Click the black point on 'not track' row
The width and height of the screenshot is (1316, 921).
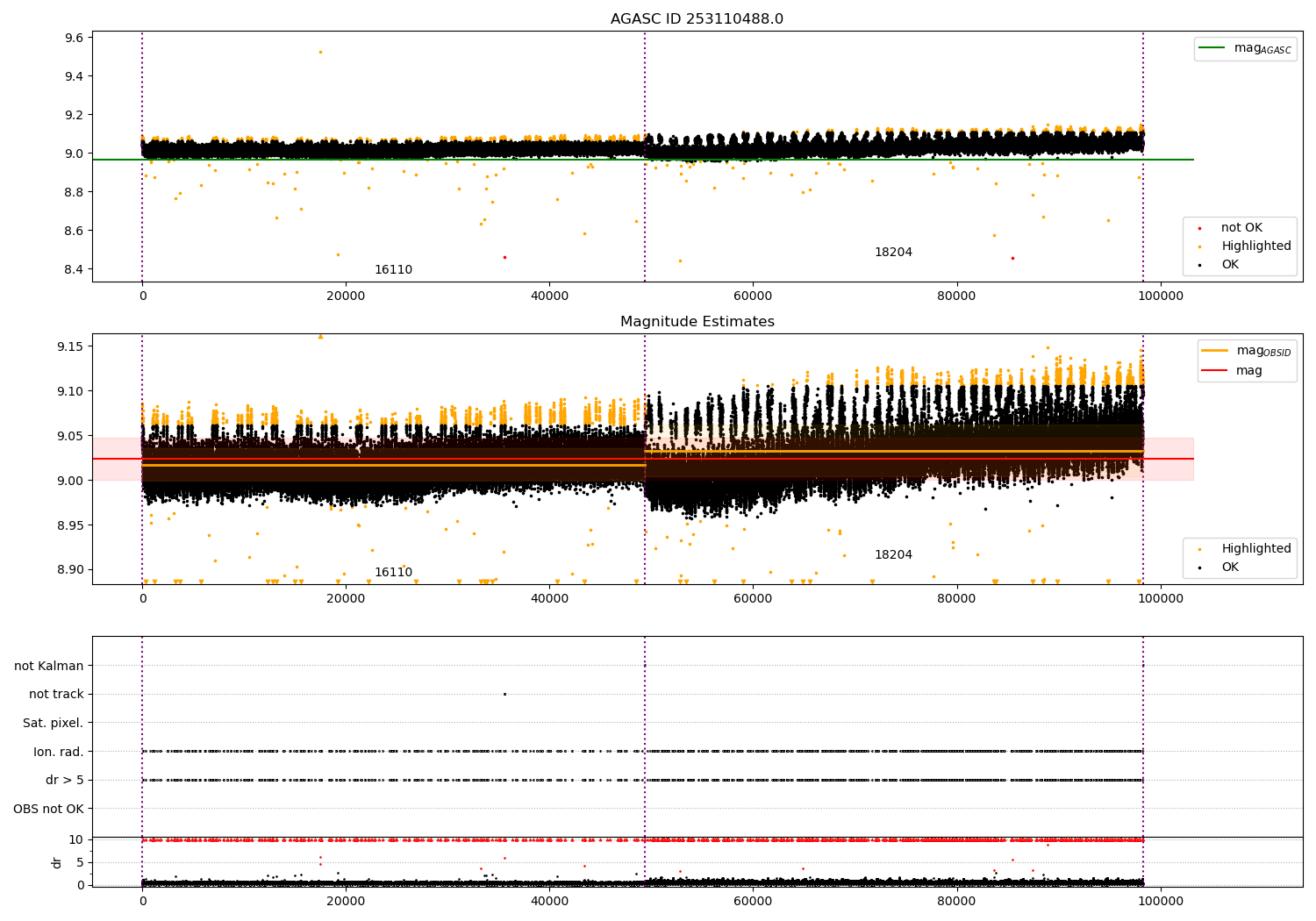pos(504,694)
